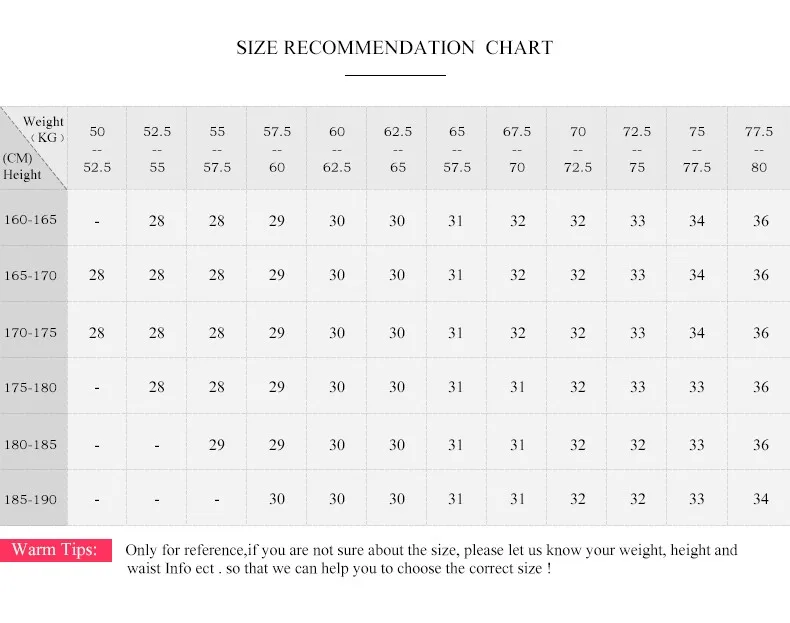The height and width of the screenshot is (623, 790).
Task: Select the 185-190 height row header
Action: 33,499
